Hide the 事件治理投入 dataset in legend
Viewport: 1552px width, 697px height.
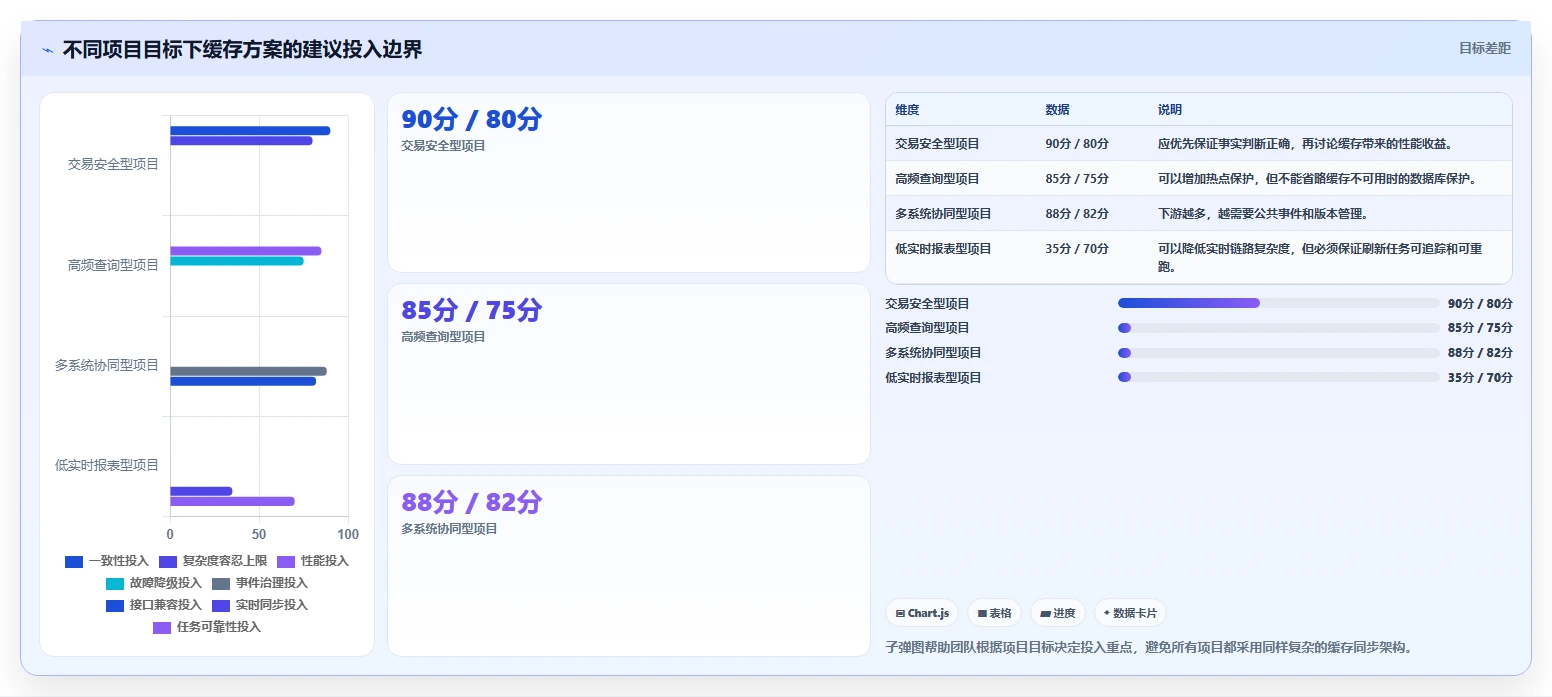(260, 583)
